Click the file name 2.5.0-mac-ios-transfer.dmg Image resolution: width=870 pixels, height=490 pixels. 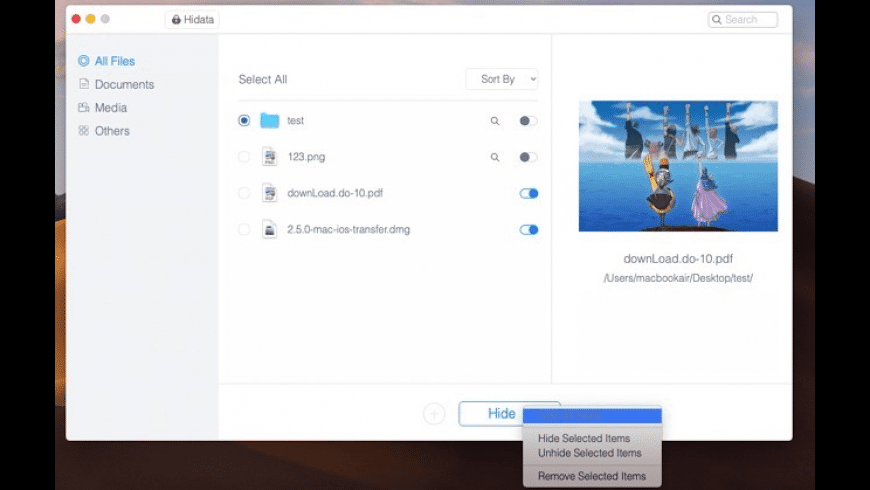coord(348,229)
